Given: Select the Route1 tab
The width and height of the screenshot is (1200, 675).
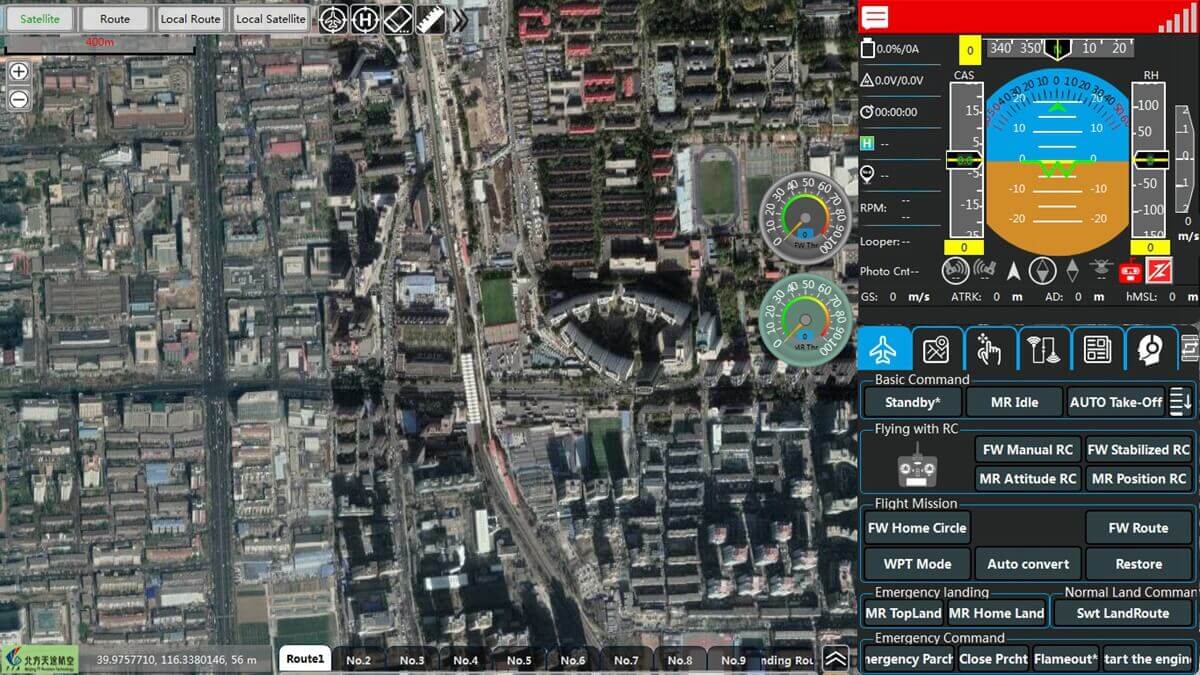Looking at the screenshot, I should pos(305,659).
